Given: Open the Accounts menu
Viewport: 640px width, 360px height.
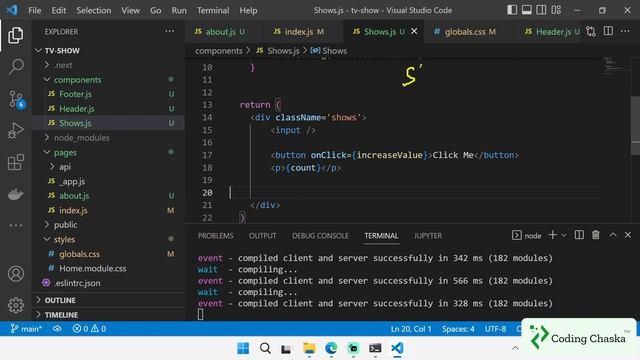Looking at the screenshot, I should click(16, 273).
